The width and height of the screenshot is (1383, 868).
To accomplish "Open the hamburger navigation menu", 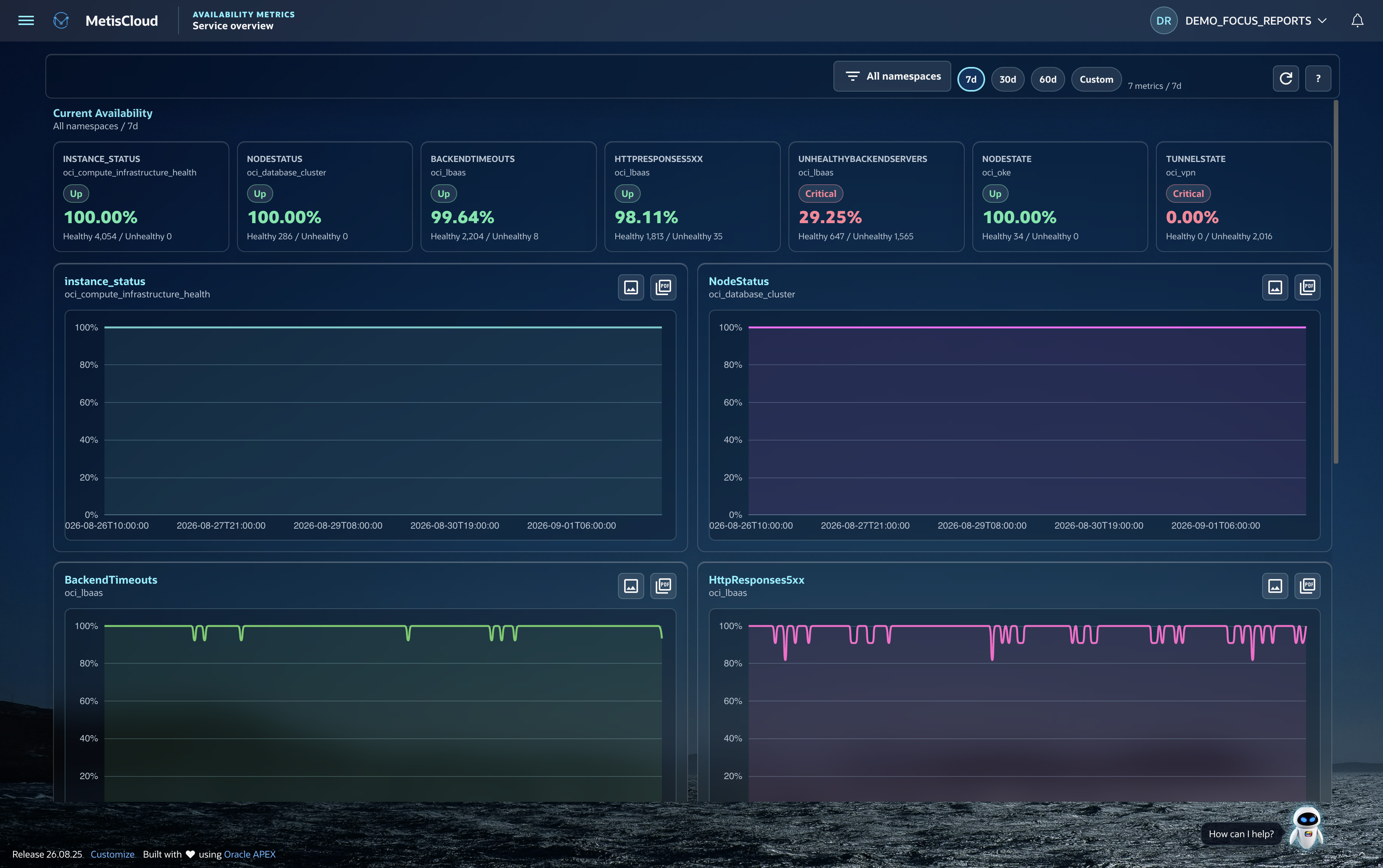I will point(26,21).
